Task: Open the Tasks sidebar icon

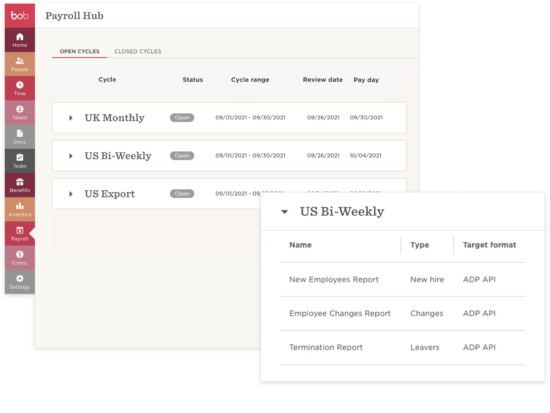Action: click(20, 161)
